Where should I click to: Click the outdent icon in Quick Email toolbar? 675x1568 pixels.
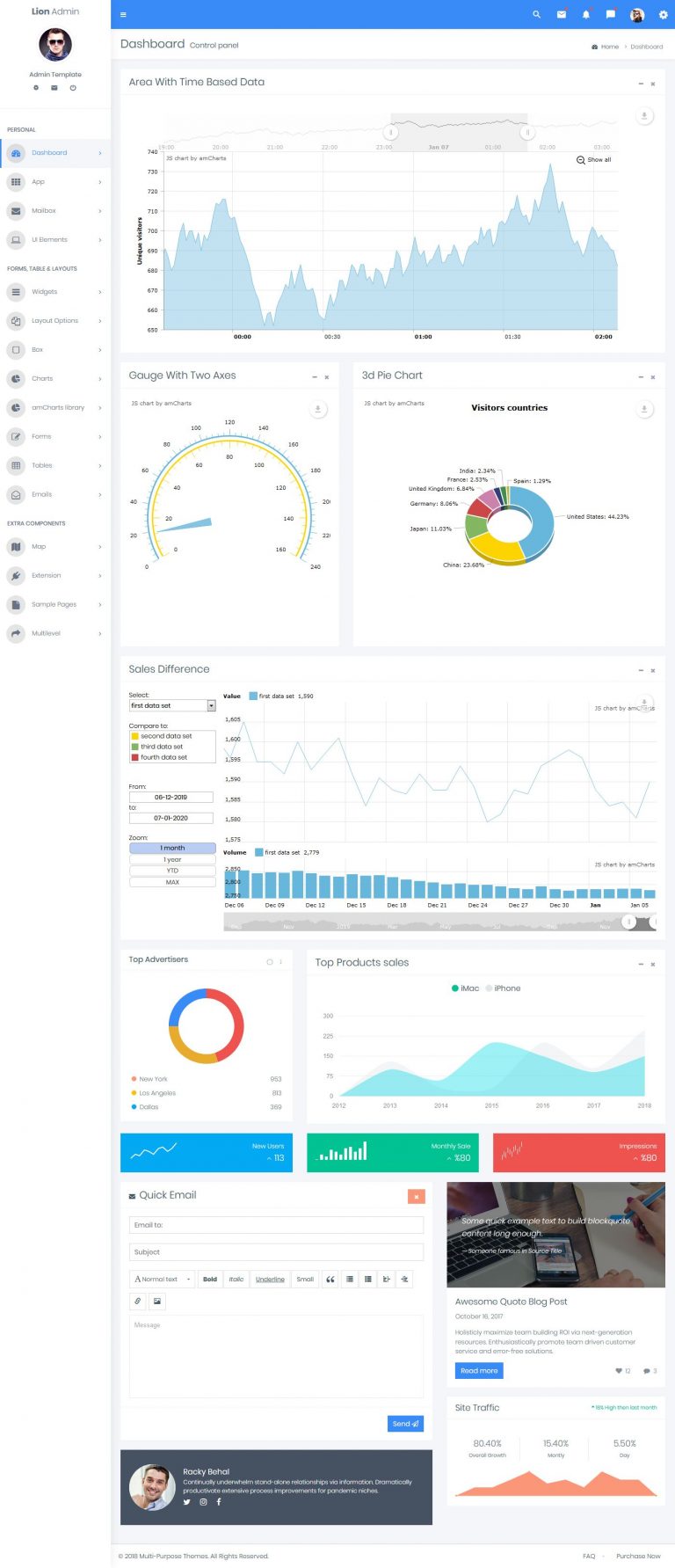(x=387, y=1279)
